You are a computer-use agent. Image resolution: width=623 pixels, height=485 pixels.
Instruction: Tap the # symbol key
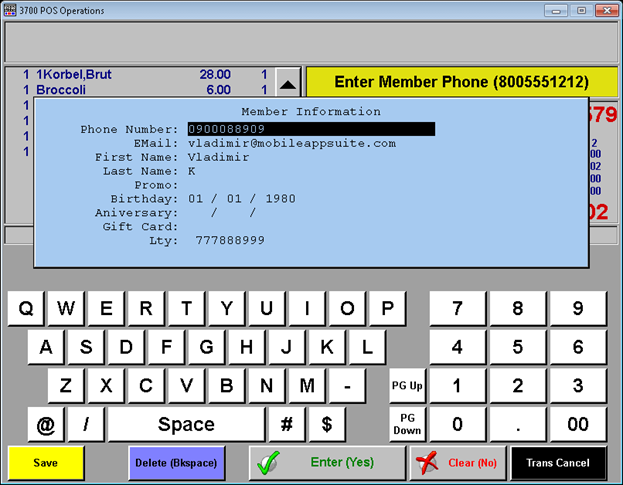pyautogui.click(x=286, y=424)
